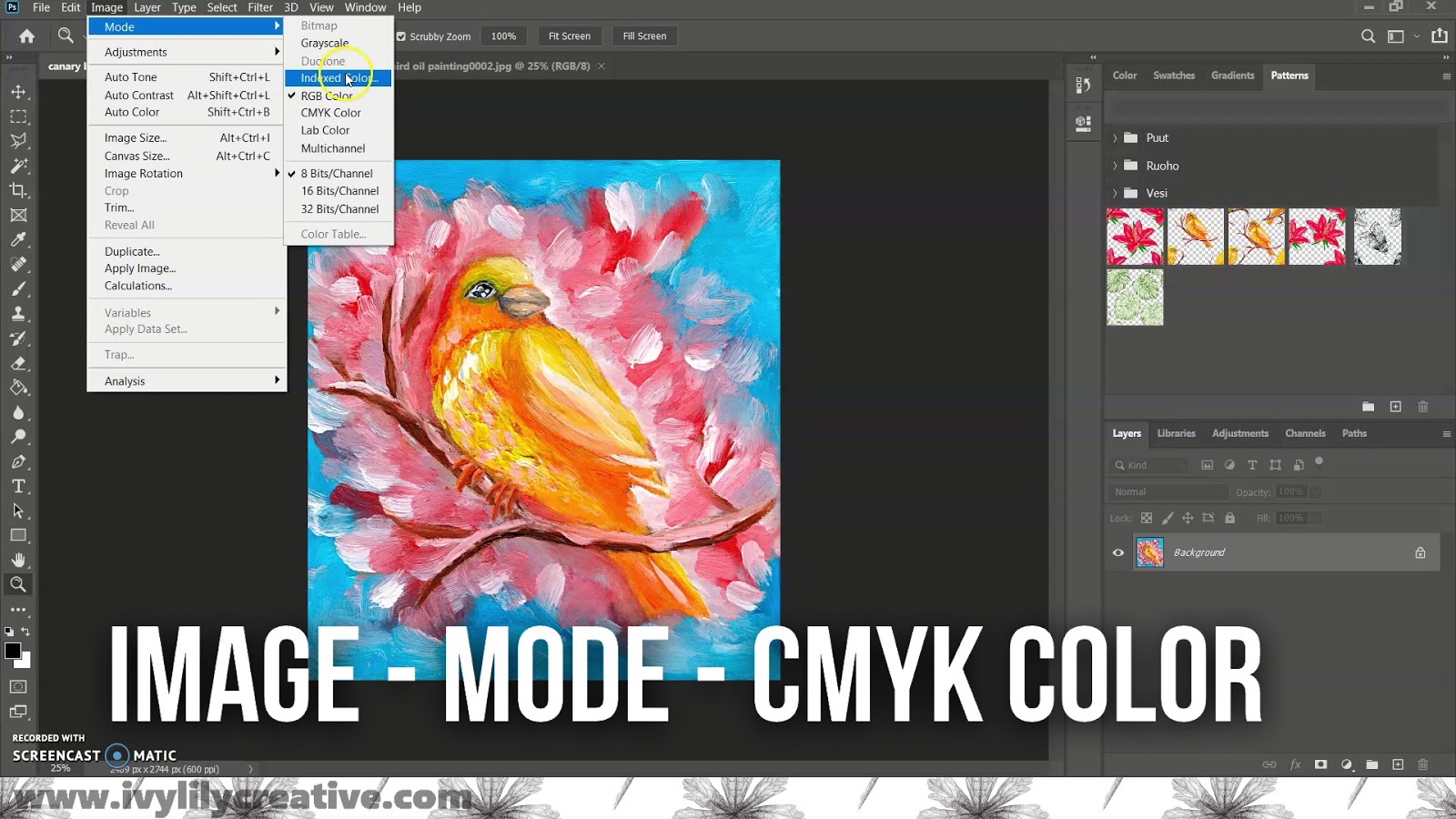Select the Path Selection tool
This screenshot has height=819, width=1456.
(18, 511)
